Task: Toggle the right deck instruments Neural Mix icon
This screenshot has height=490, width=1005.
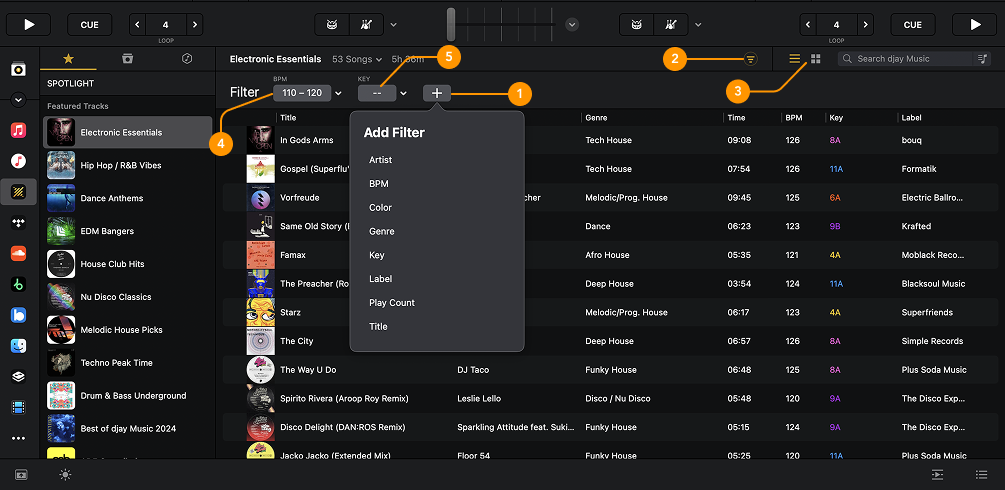Action: coord(671,25)
